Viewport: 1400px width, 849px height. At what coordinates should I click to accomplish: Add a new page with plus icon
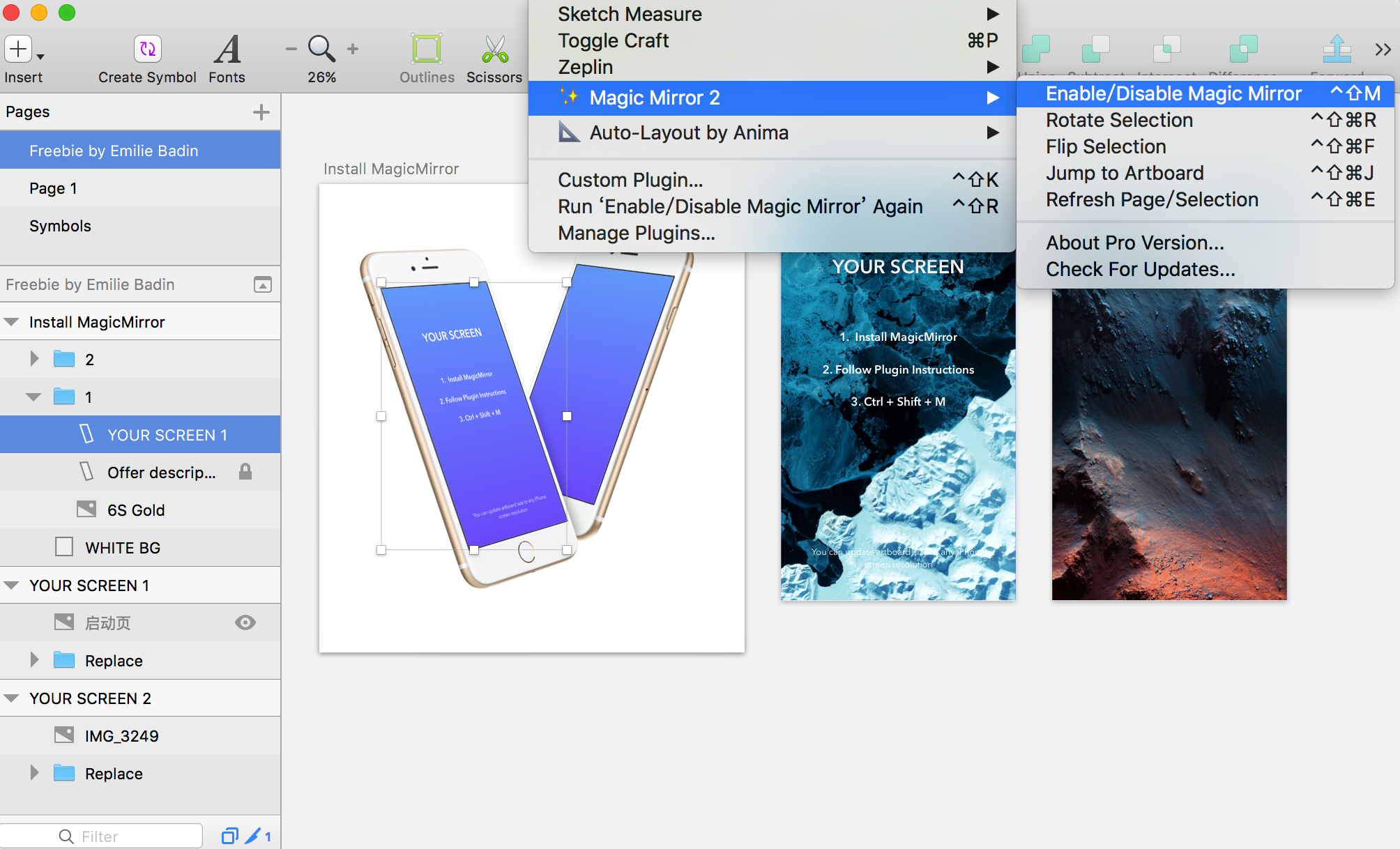click(261, 112)
